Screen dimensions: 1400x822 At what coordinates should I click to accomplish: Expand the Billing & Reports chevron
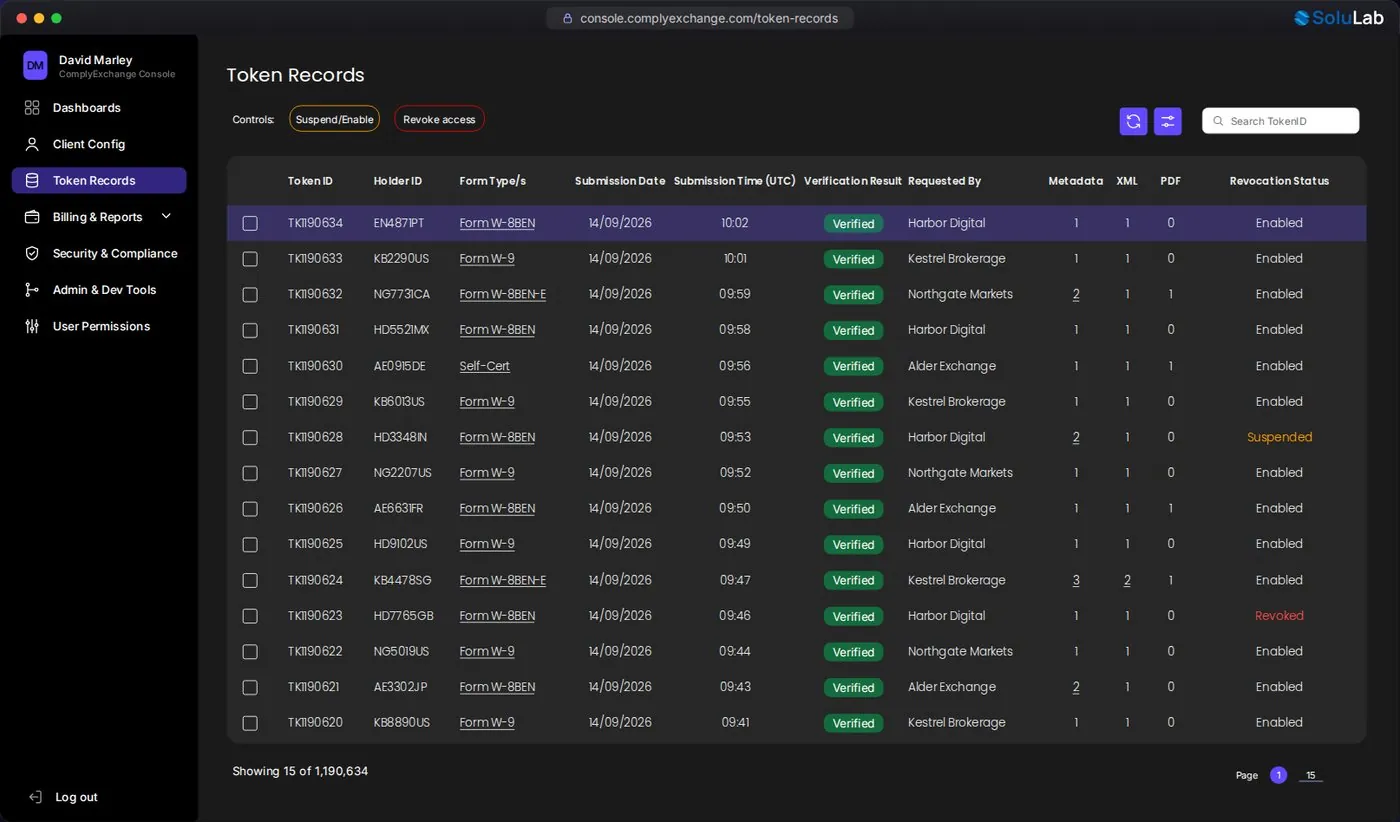tap(166, 216)
